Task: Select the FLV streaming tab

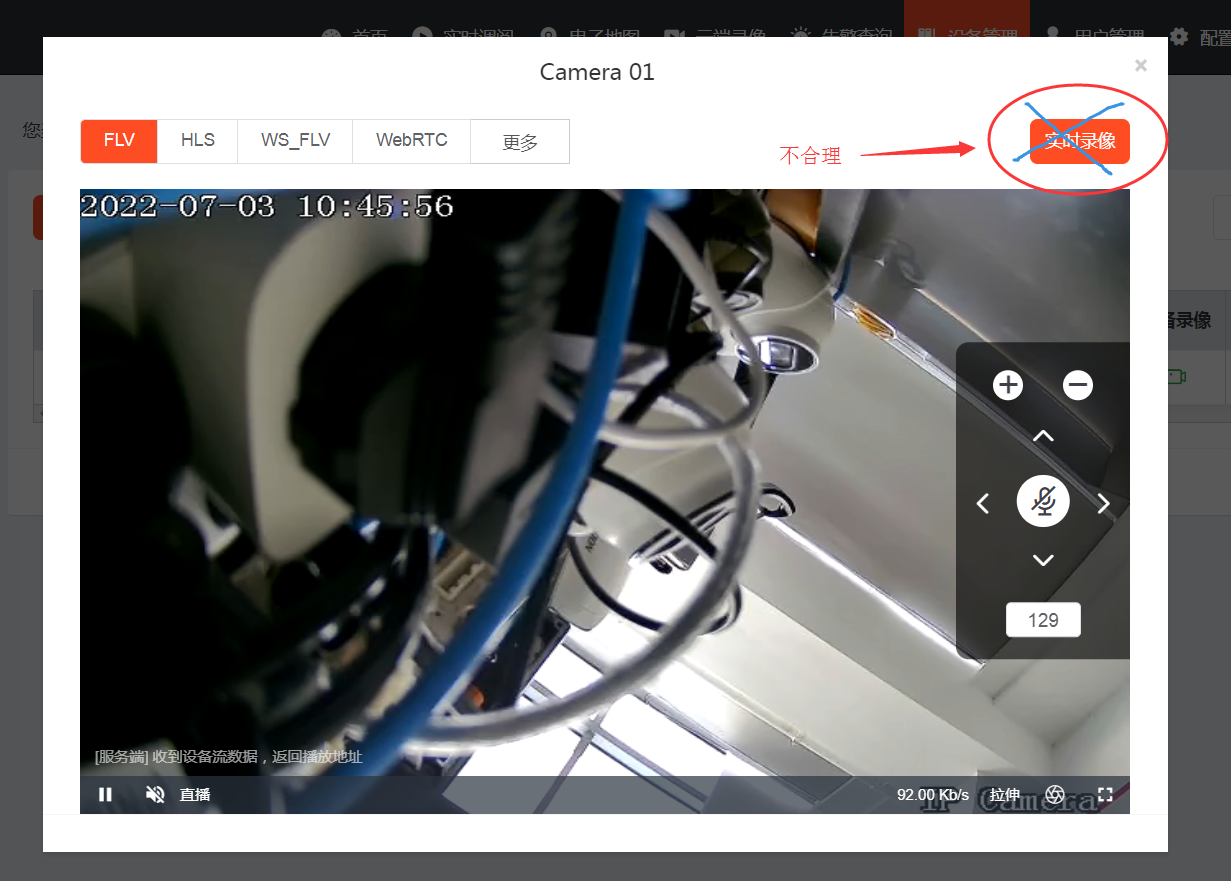Action: click(118, 141)
